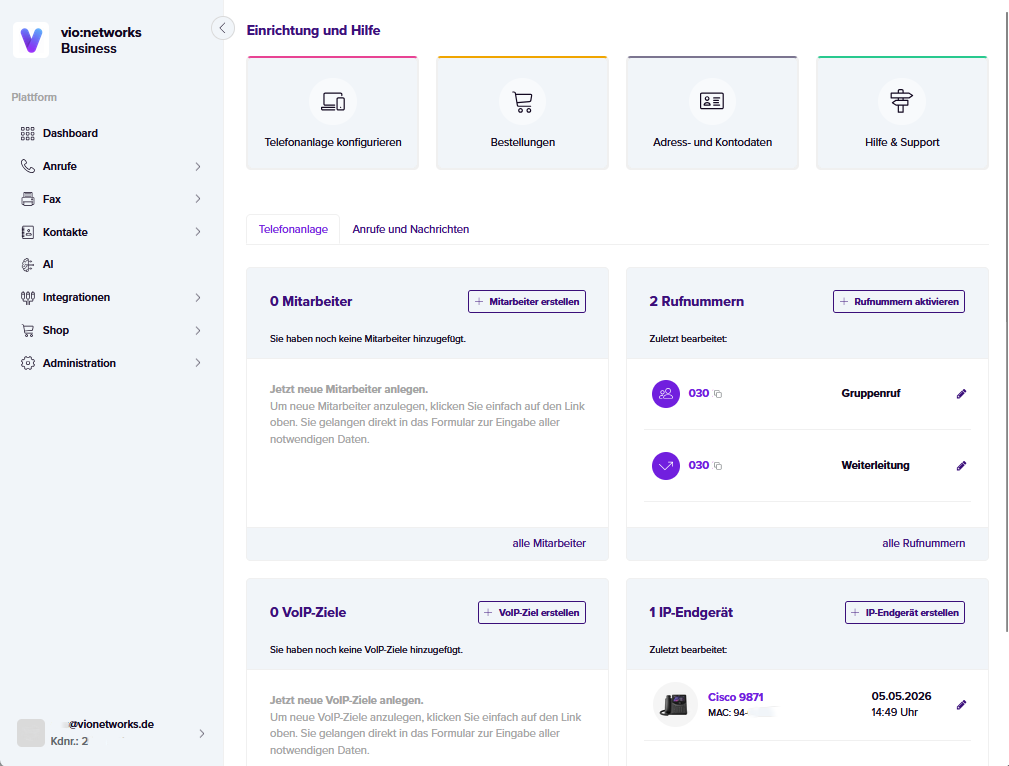
Task: Click the user avatar at the bottom left
Action: click(x=31, y=733)
